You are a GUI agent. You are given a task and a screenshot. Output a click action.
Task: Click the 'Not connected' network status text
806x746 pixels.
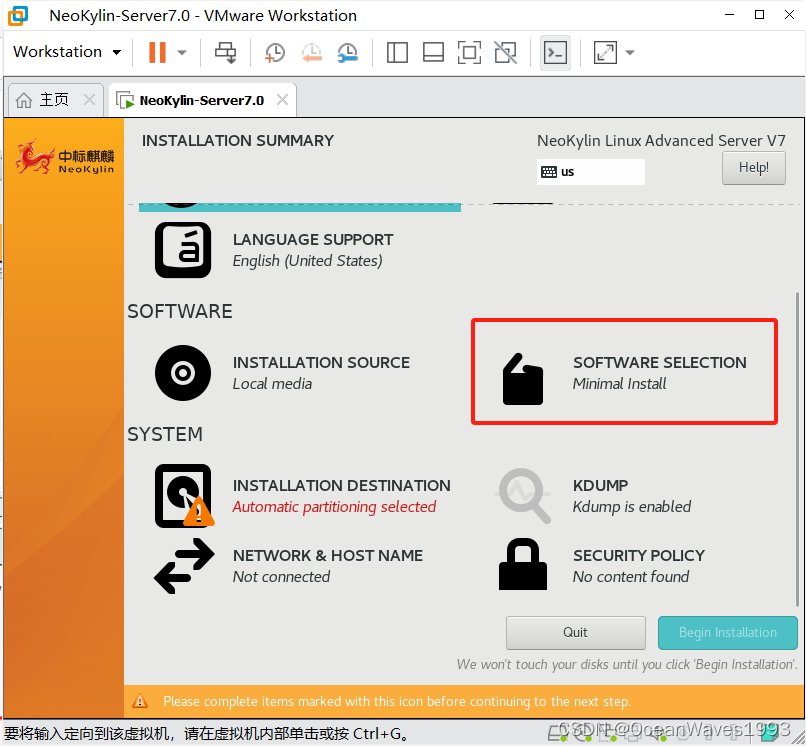(x=281, y=577)
